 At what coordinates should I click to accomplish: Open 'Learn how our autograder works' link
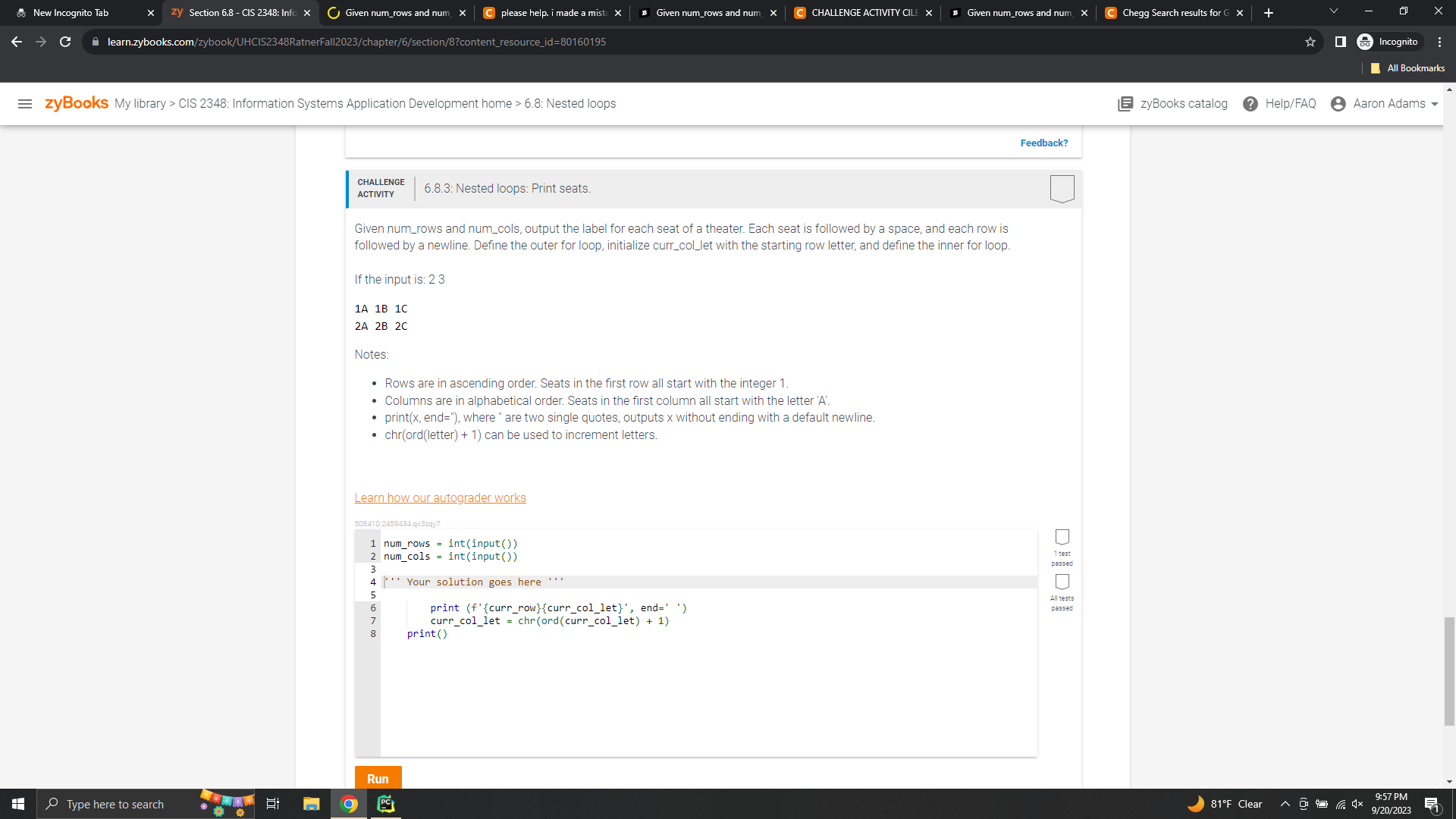[x=440, y=498]
